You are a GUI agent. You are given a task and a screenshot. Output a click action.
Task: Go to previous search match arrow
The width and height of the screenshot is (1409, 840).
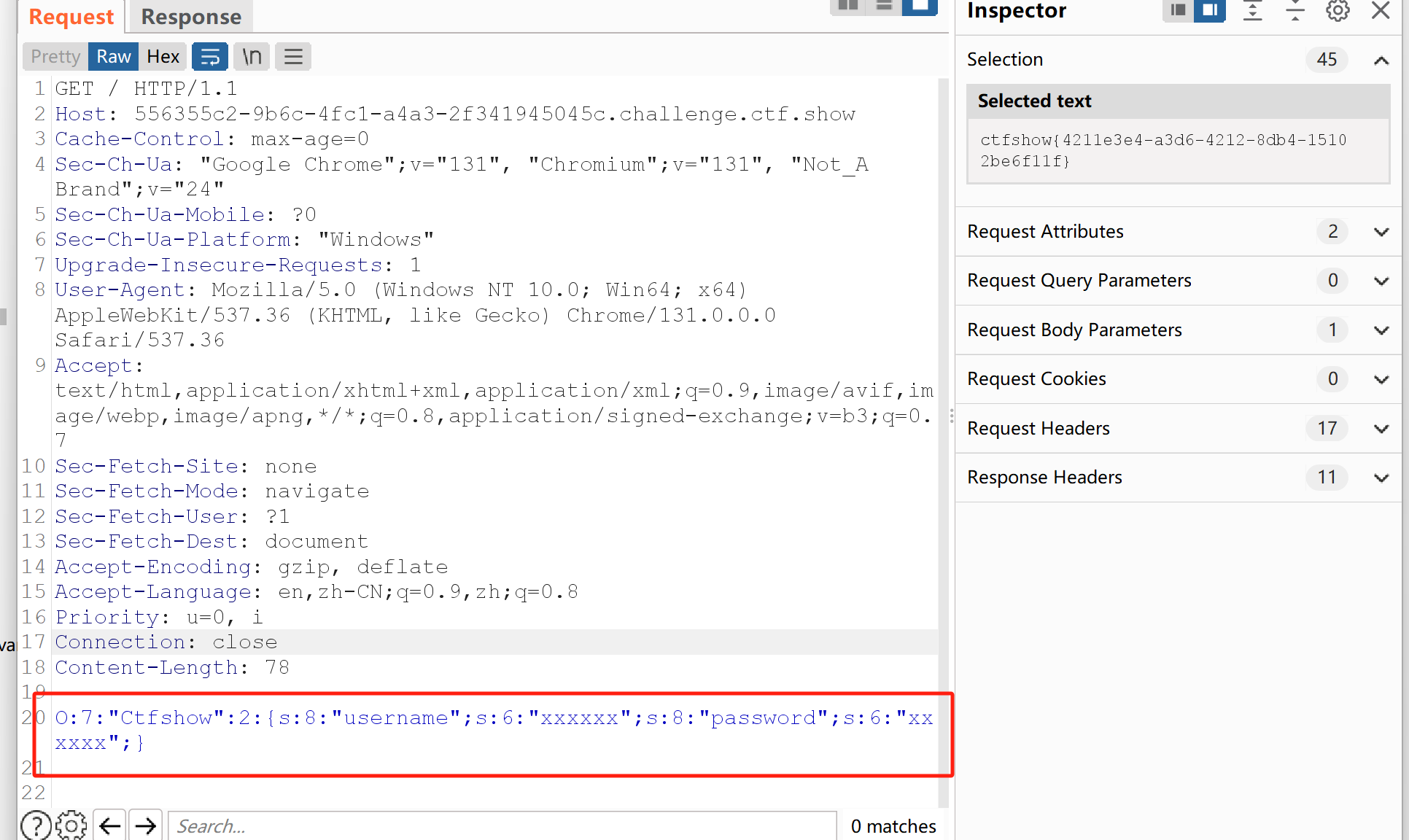pos(109,825)
